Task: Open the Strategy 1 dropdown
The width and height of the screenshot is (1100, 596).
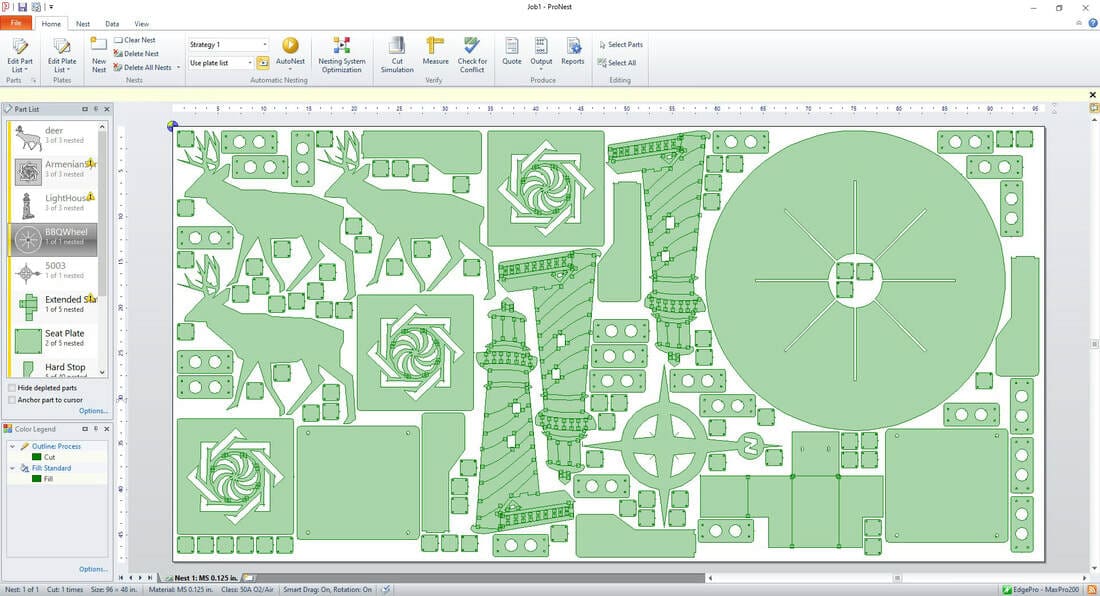Action: pyautogui.click(x=265, y=45)
